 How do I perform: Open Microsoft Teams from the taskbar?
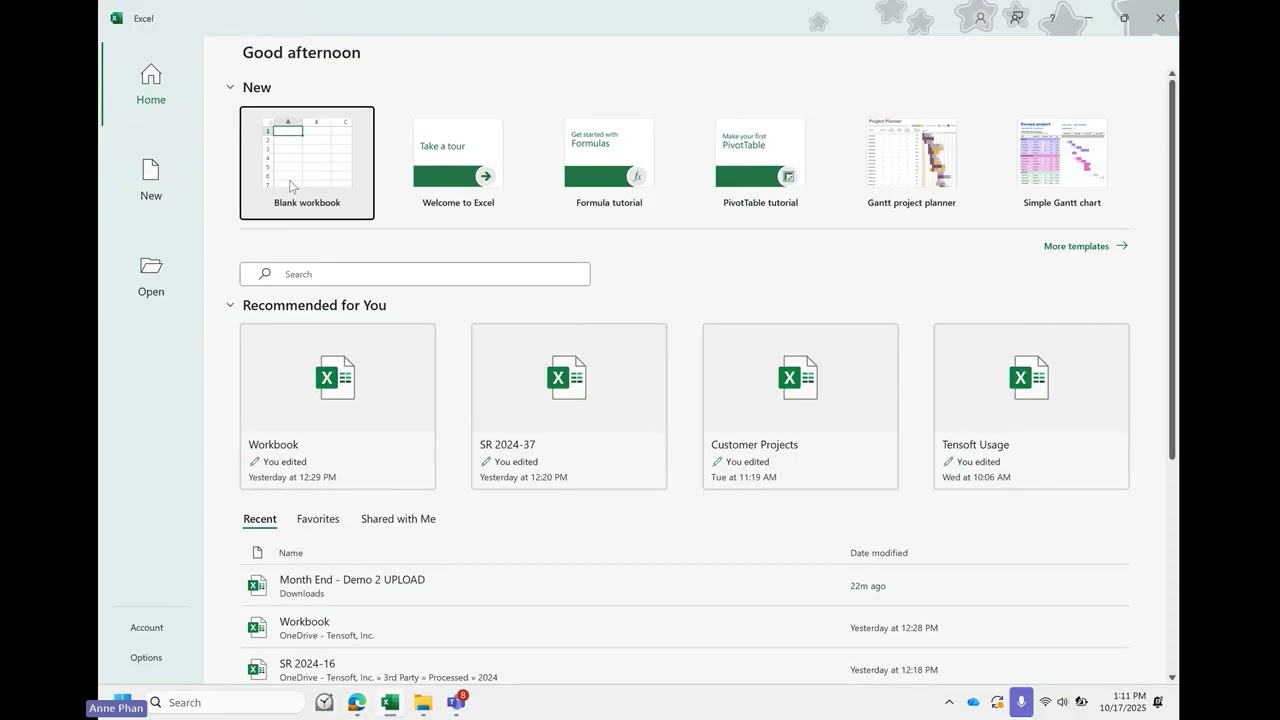(x=456, y=702)
